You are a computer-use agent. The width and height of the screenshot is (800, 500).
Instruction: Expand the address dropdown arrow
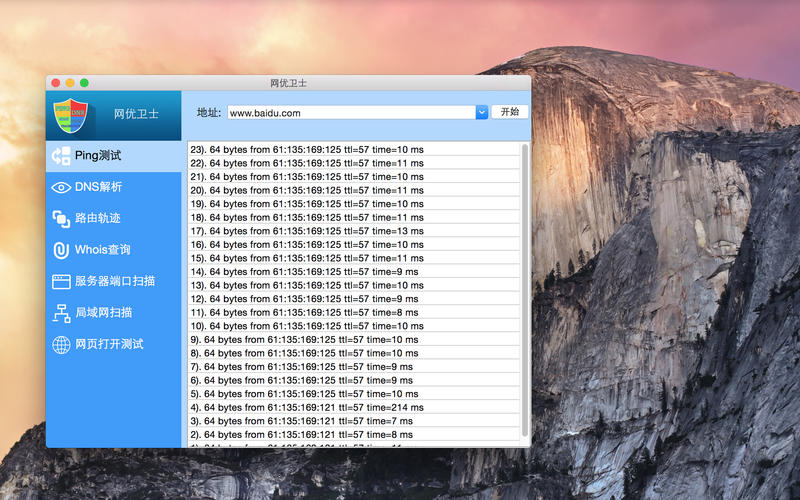[481, 113]
